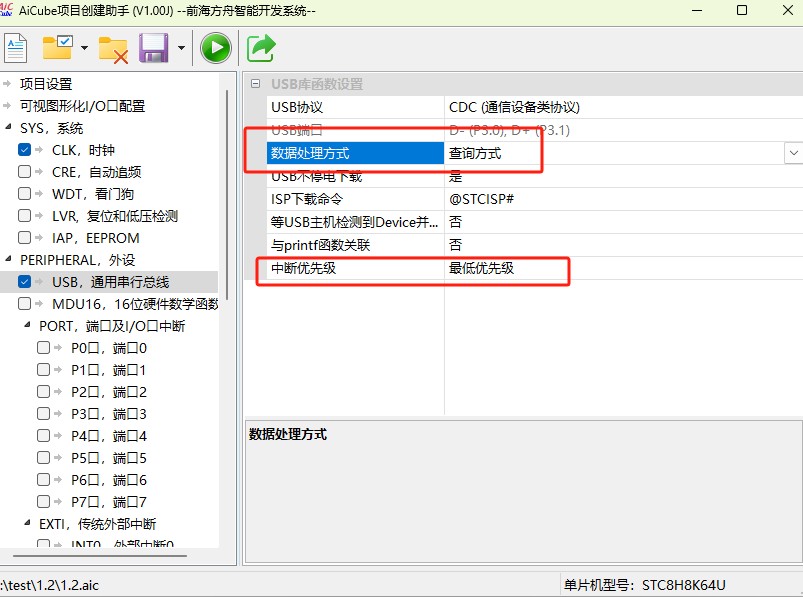
Task: Uncheck the USB, 通用串行总线 checkbox
Action: click(24, 282)
